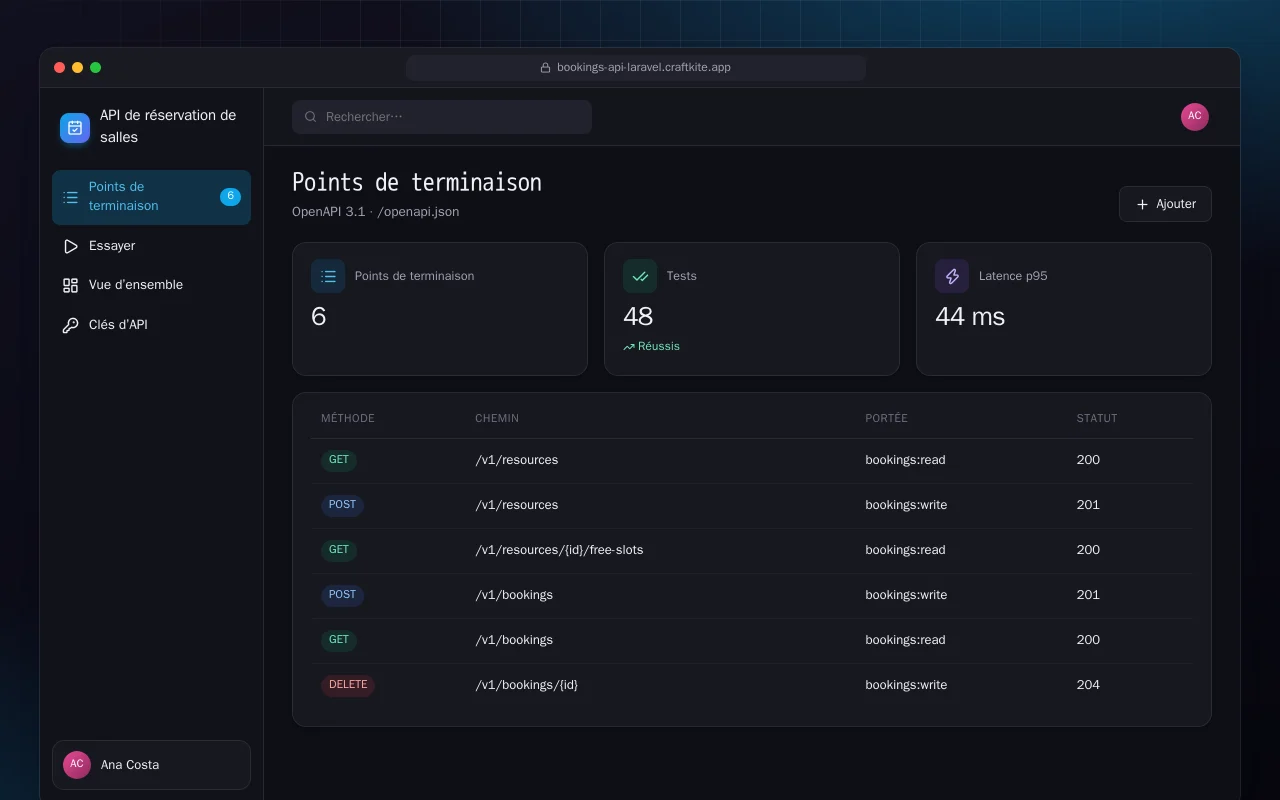Click the magnifier icon in search bar
The height and width of the screenshot is (800, 1280).
point(311,117)
